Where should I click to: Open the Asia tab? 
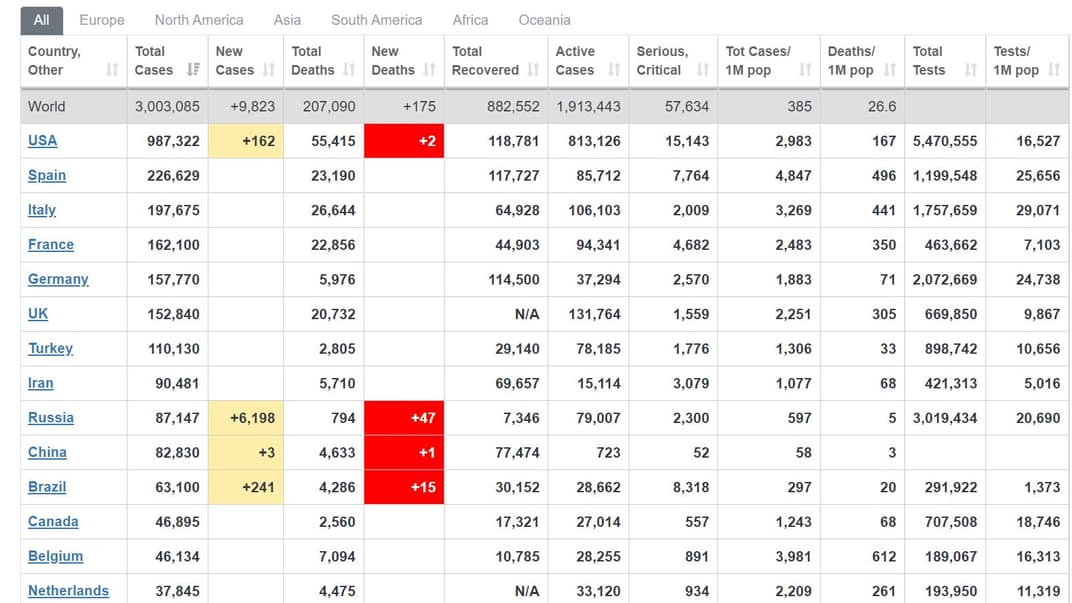287,21
